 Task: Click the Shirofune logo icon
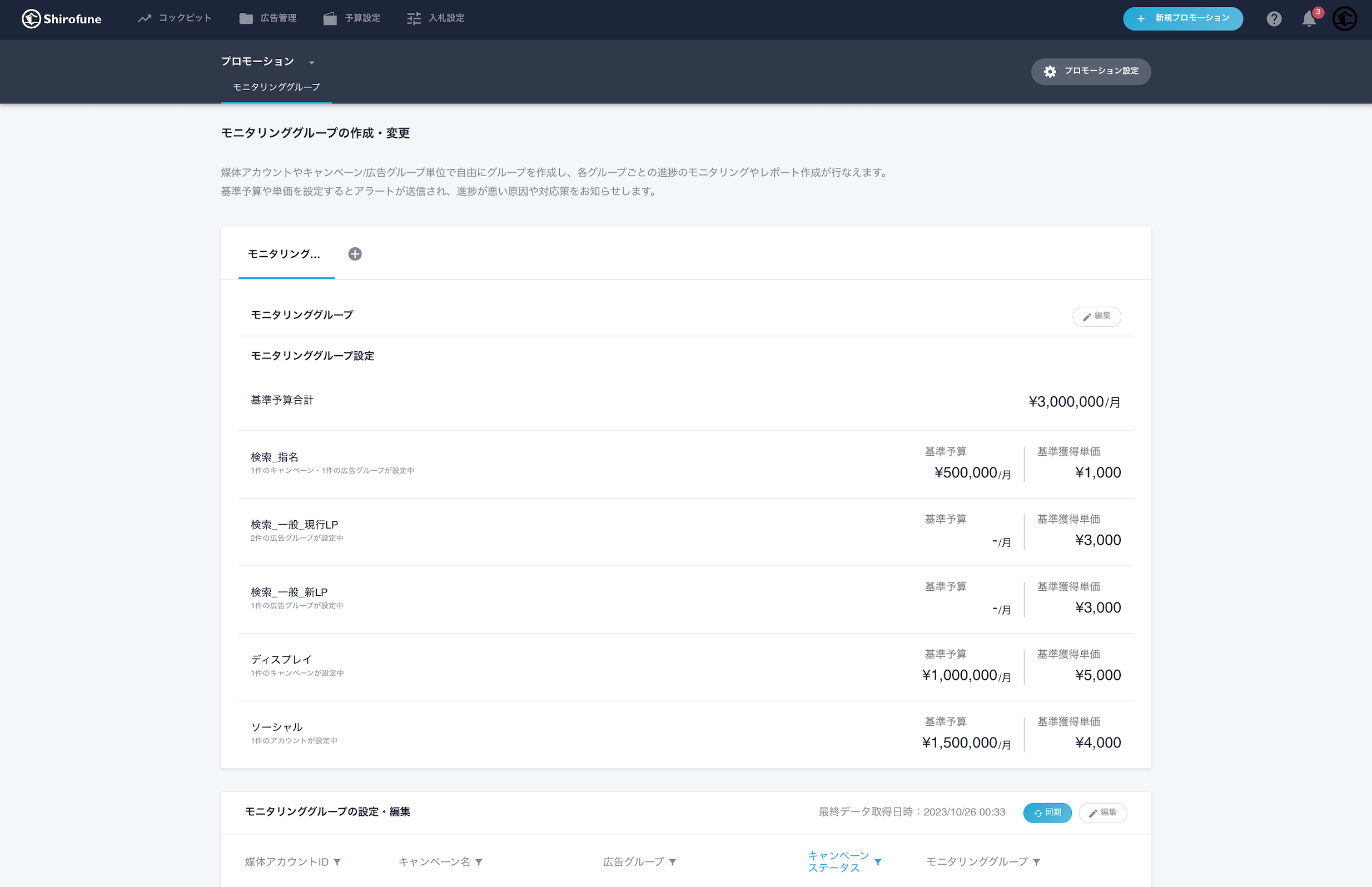pos(31,18)
